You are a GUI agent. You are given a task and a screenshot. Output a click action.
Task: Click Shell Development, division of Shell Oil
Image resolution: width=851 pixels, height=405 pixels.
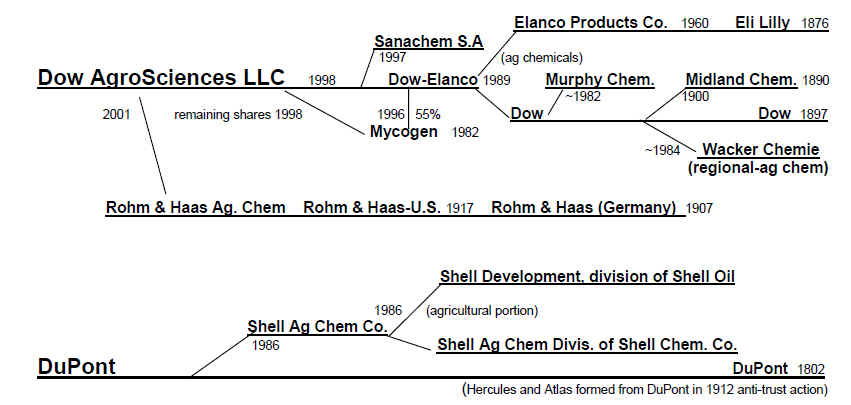[x=587, y=276]
